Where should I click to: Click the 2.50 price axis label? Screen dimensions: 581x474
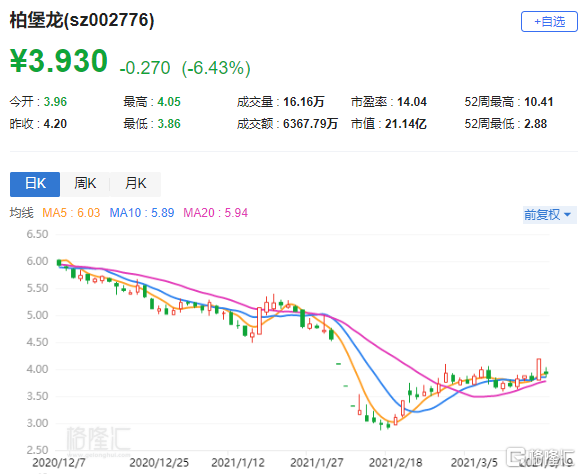(x=37, y=450)
